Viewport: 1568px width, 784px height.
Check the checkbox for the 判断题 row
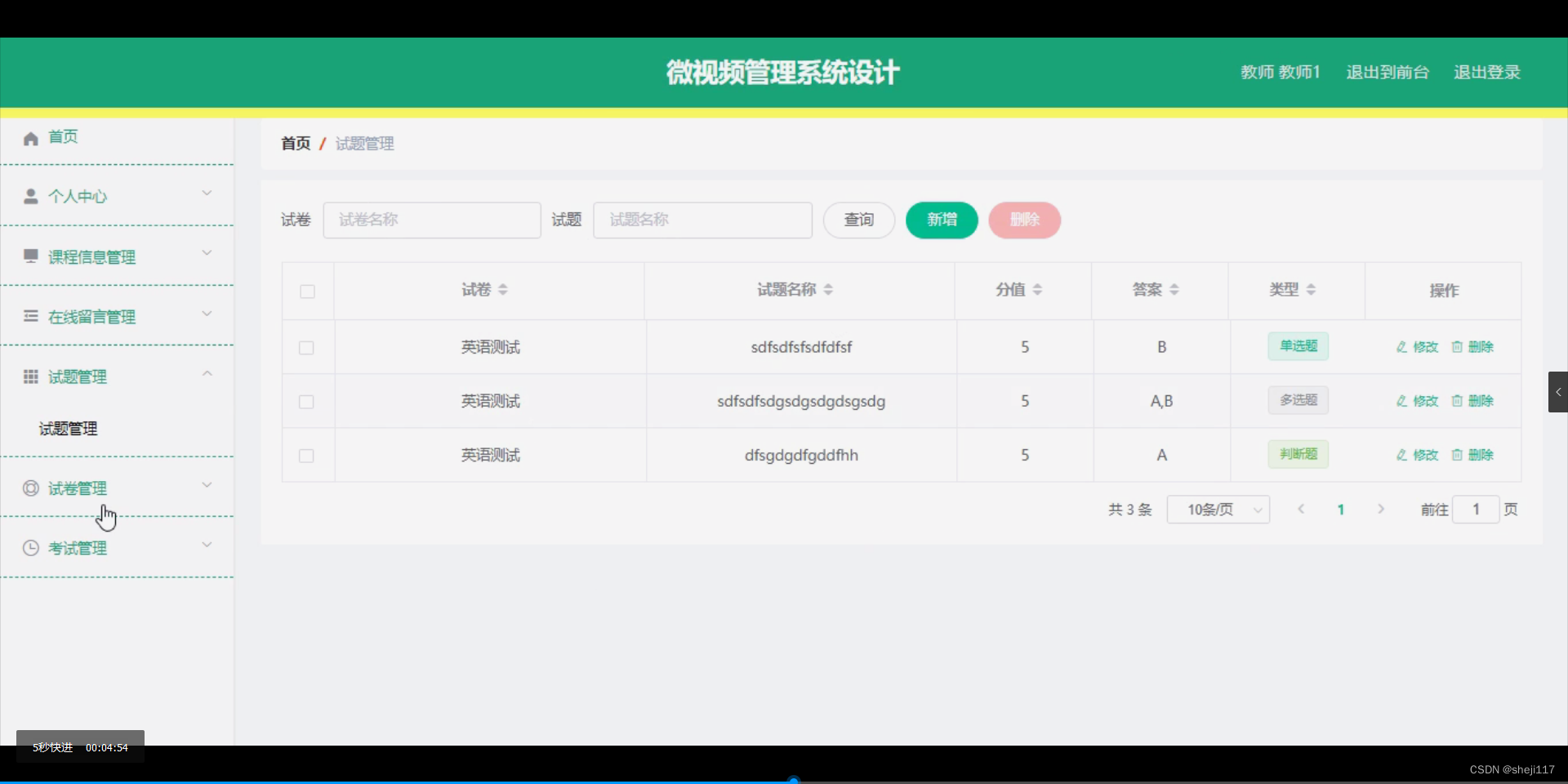306,457
